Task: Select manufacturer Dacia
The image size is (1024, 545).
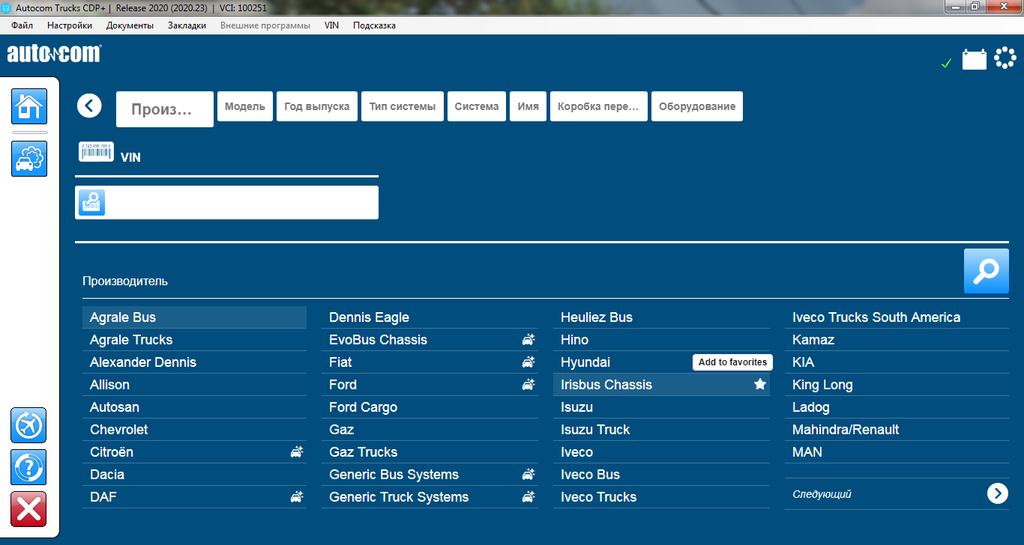Action: click(195, 475)
